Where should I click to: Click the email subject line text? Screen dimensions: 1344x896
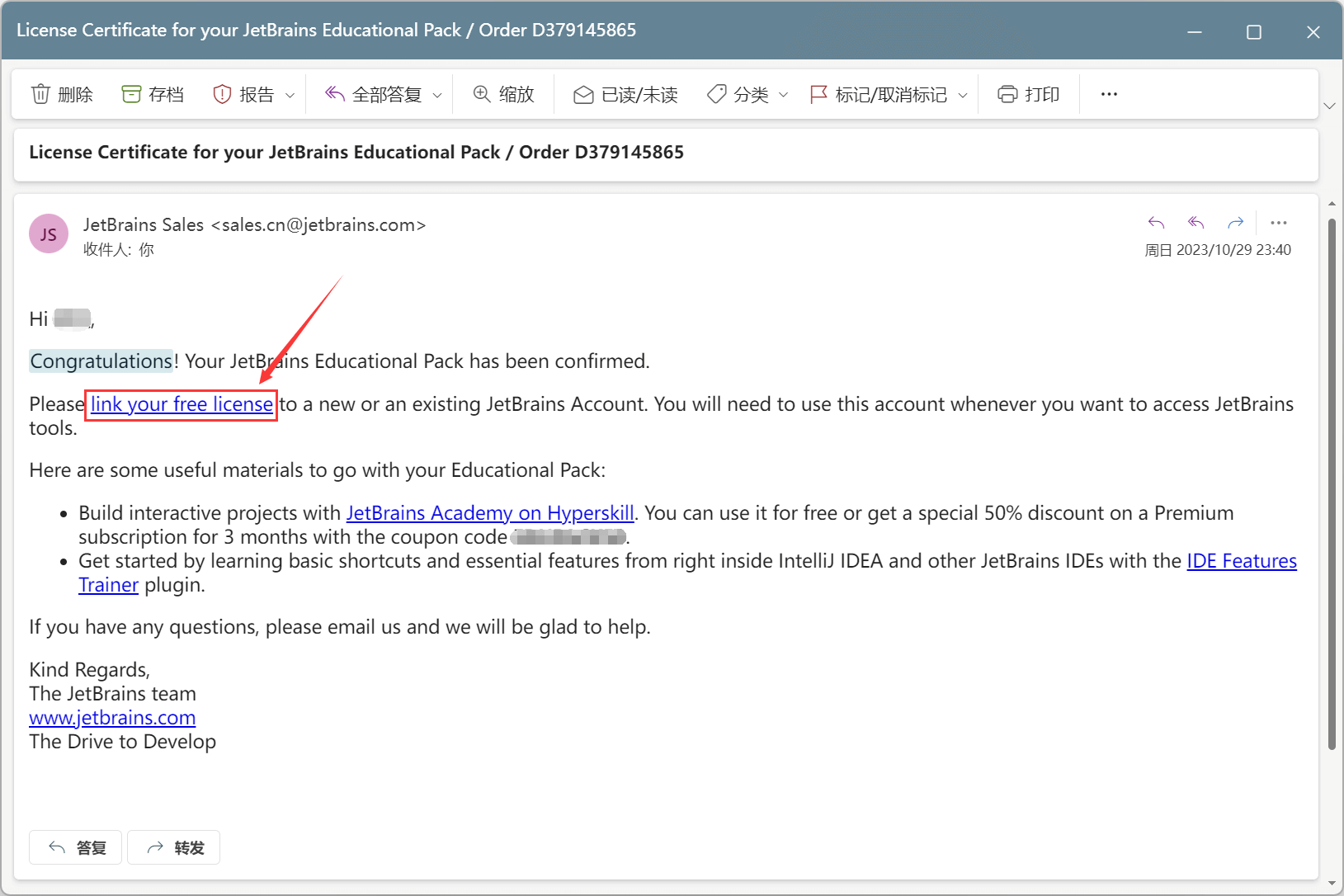coord(356,153)
